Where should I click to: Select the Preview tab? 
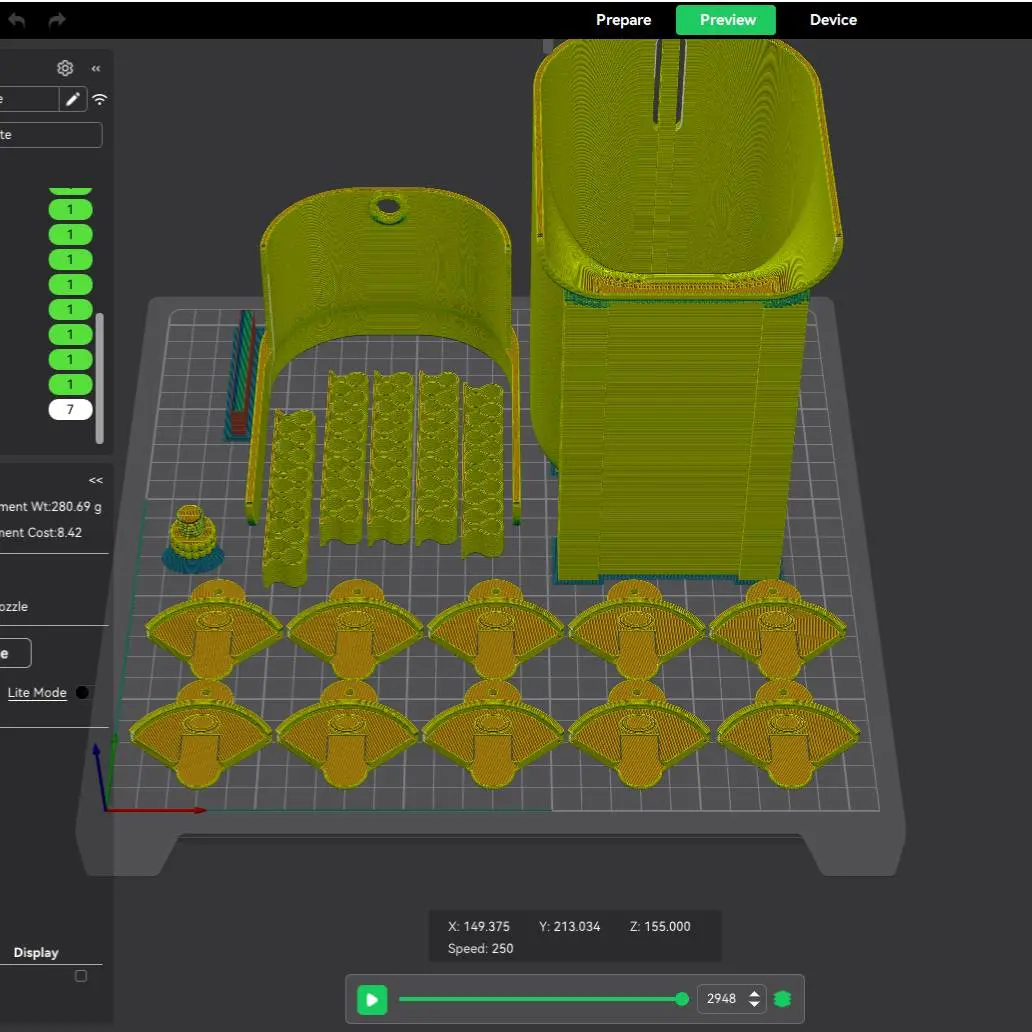pos(727,20)
